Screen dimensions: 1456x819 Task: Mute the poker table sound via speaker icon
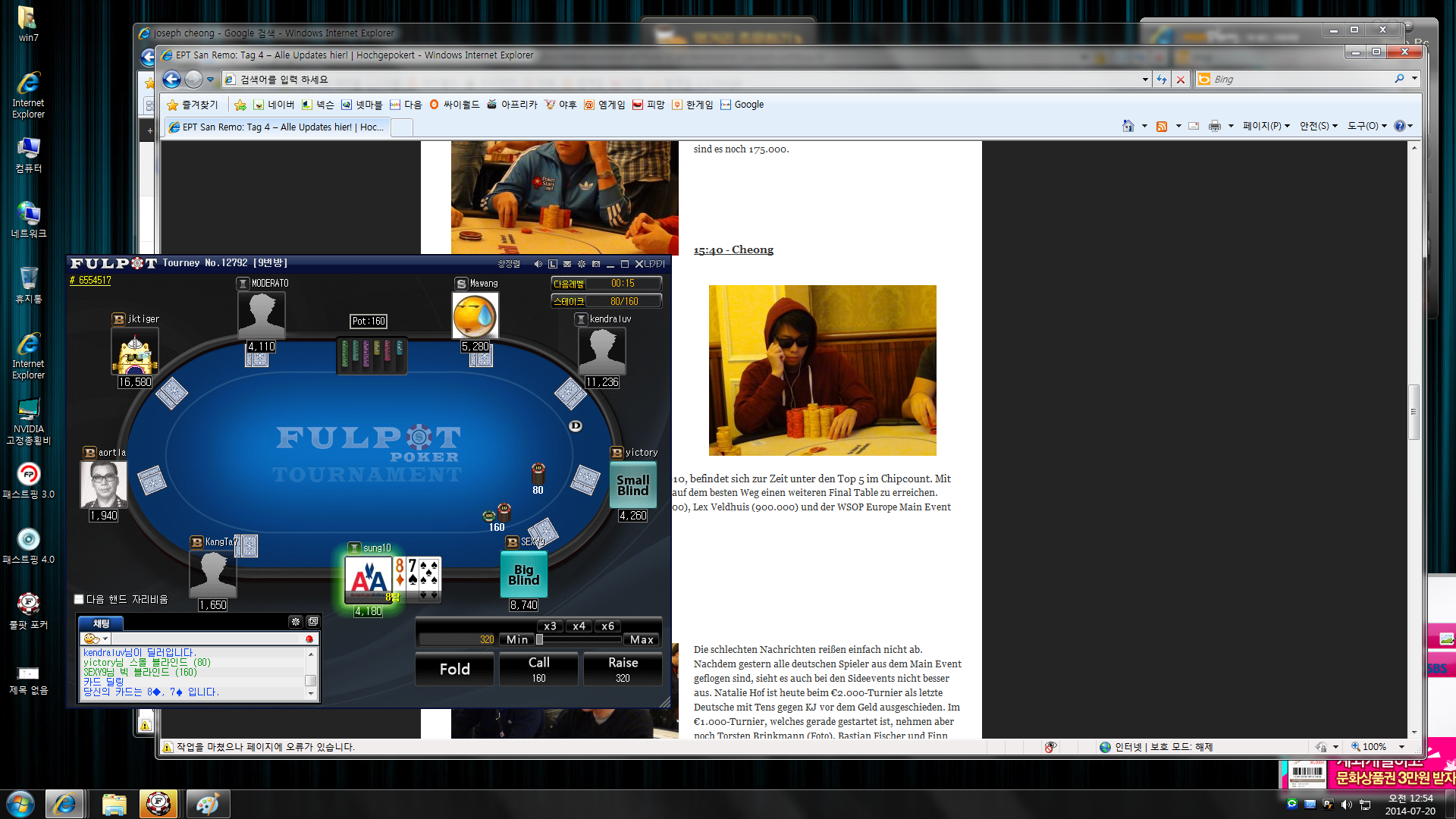click(538, 264)
